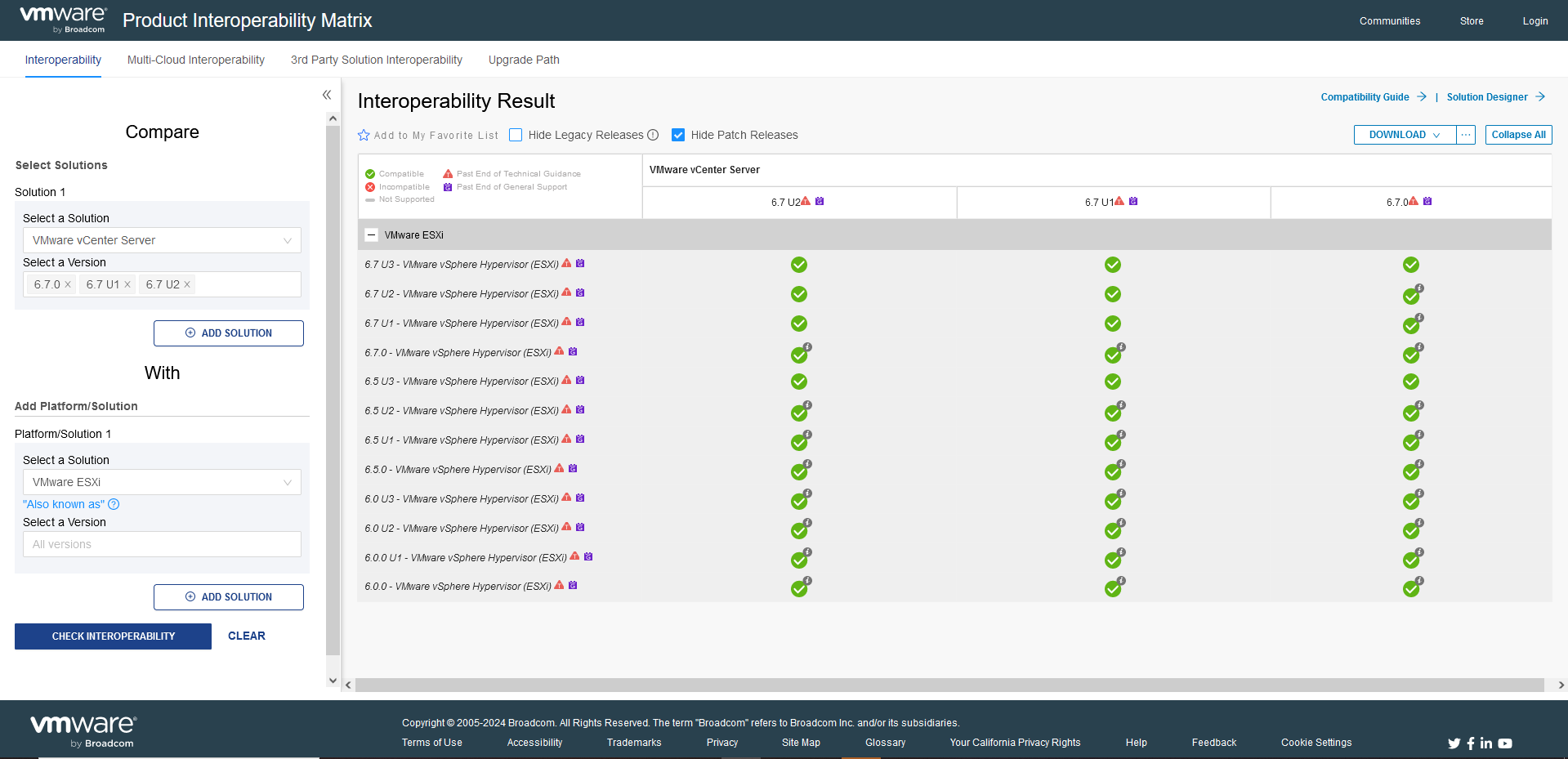Enable Hide Legacy Releases checkbox
Image resolution: width=1568 pixels, height=759 pixels.
coord(516,135)
